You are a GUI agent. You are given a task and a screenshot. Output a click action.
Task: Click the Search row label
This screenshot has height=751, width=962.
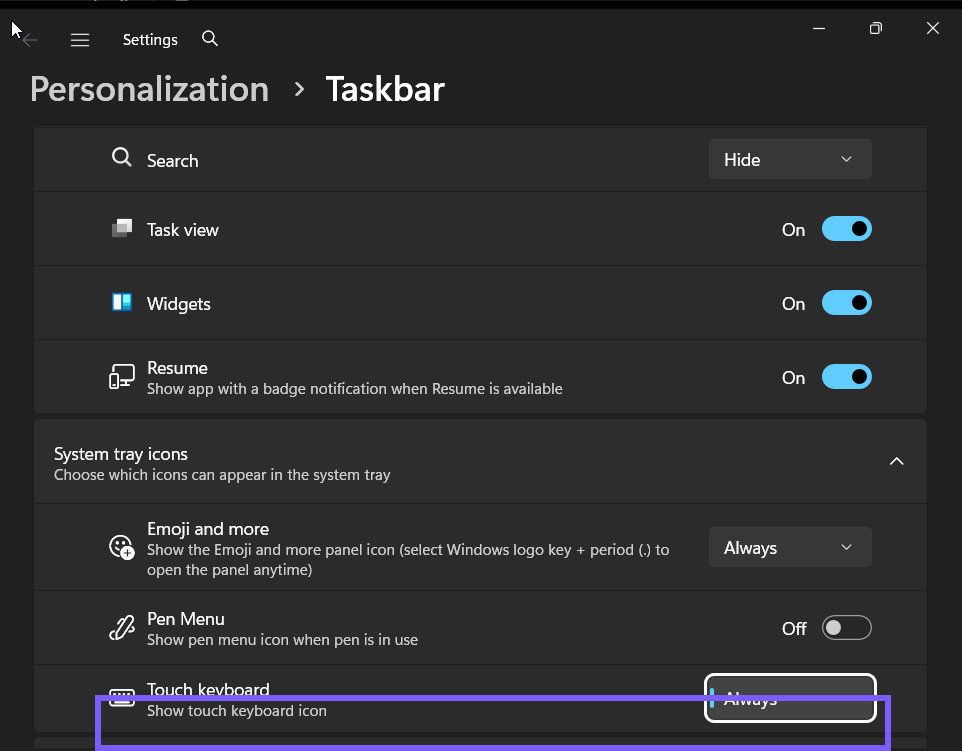[x=172, y=161]
